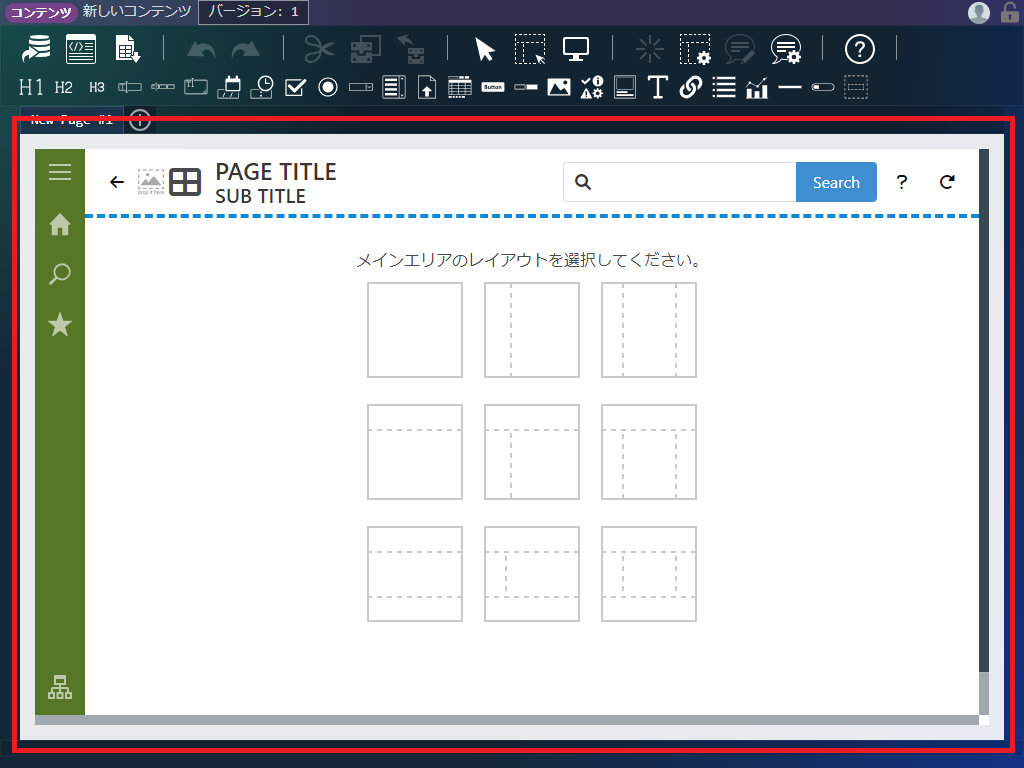Click the magnifier icon in green sidebar
The image size is (1024, 768).
point(60,274)
